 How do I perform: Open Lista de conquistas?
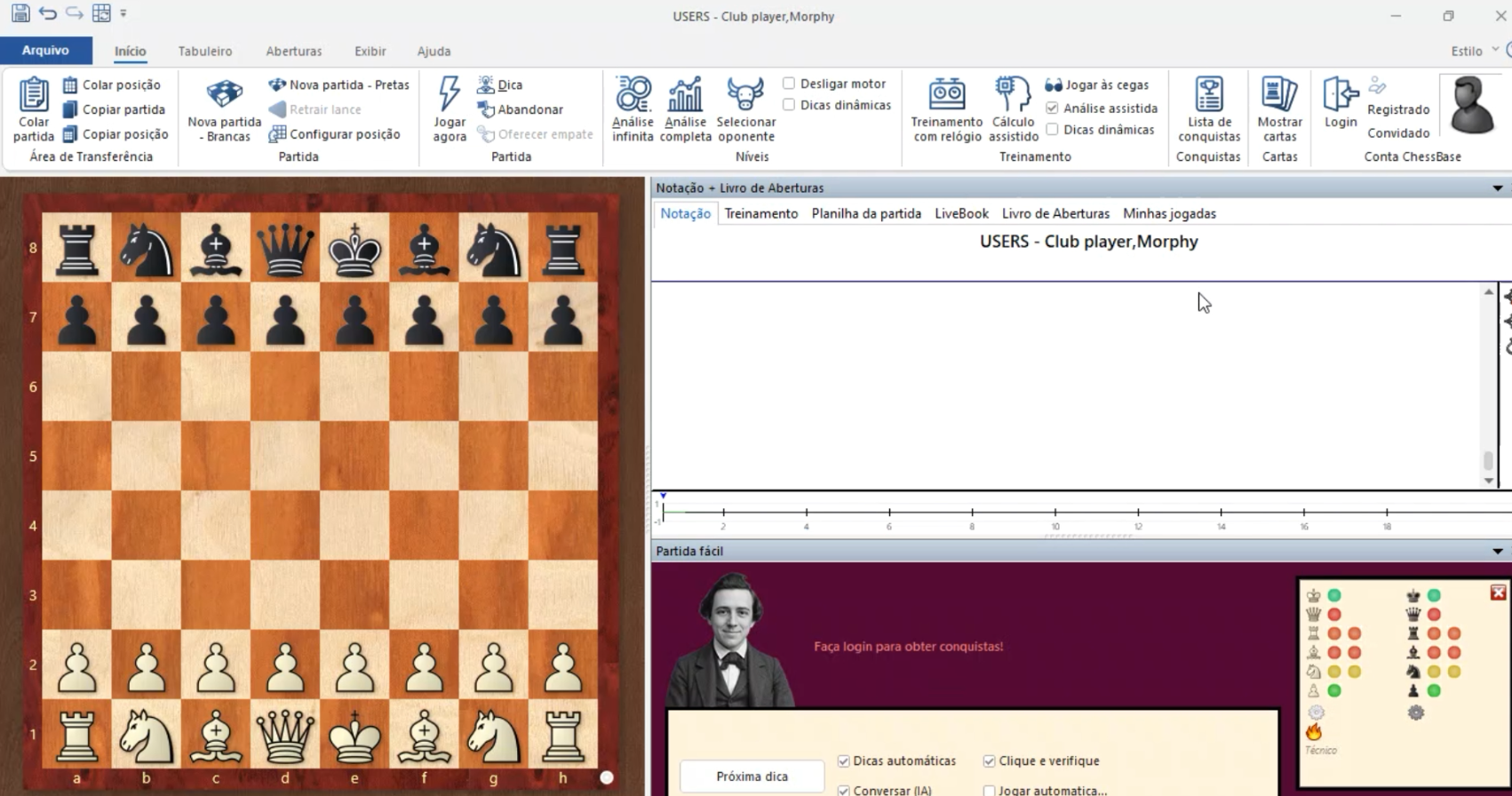(x=1209, y=110)
